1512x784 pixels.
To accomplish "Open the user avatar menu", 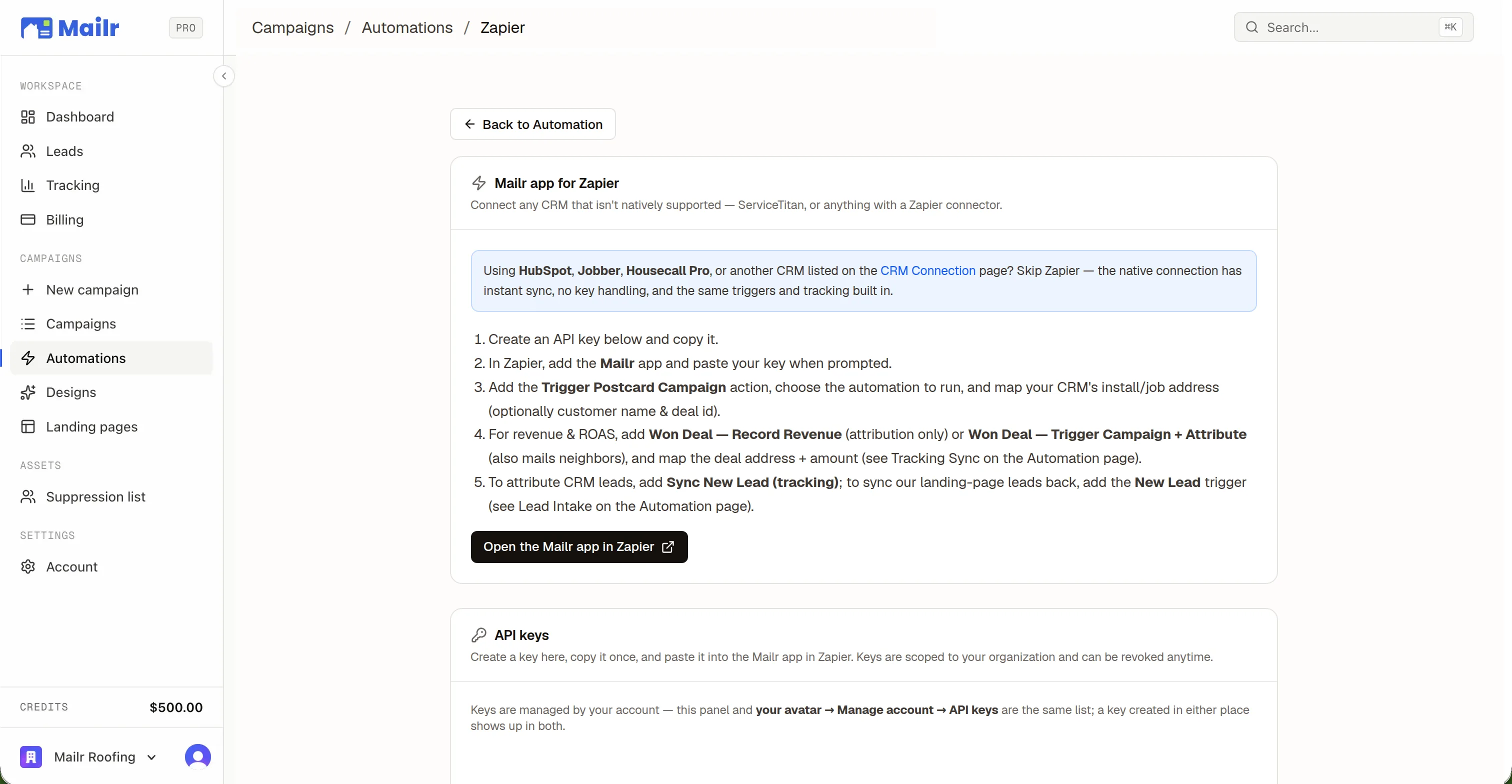I will (x=198, y=757).
